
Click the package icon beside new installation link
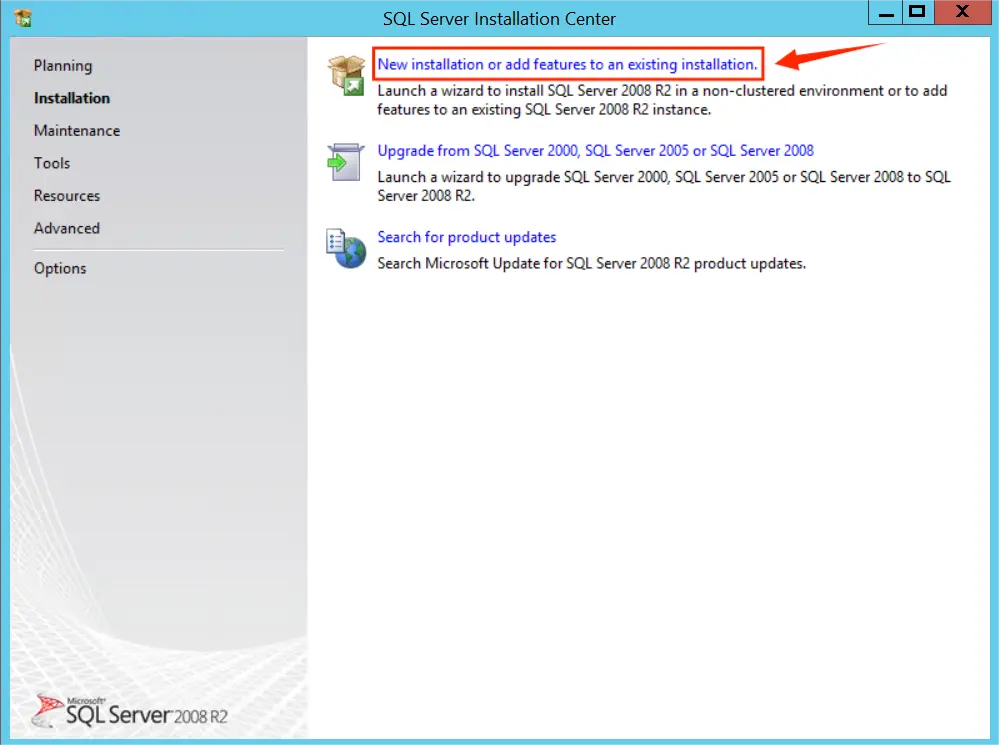345,75
